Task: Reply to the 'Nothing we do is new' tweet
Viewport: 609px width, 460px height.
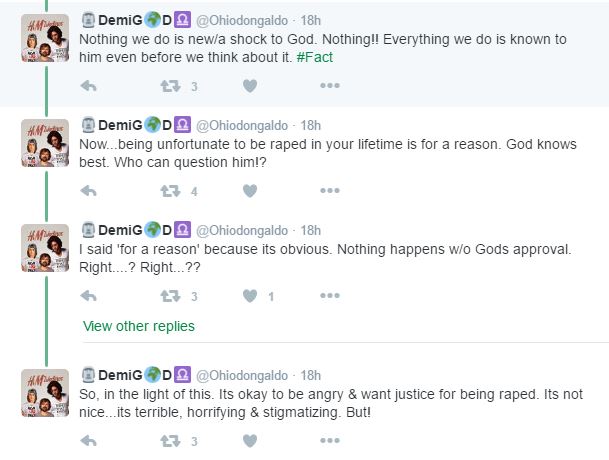Action: [88, 86]
